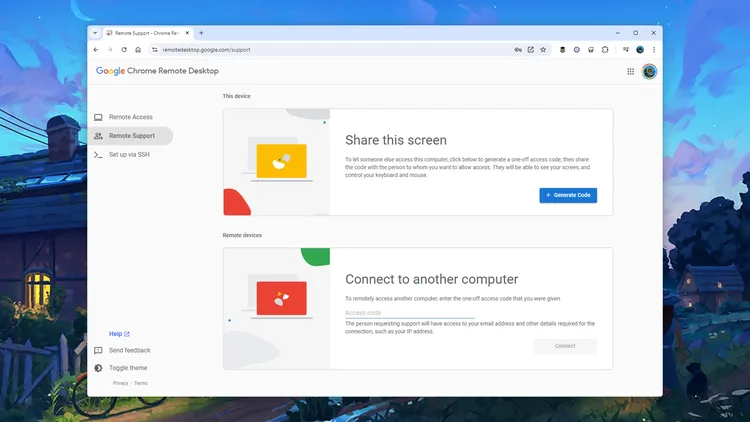Expand the tab search dropdown arrow
The image size is (750, 422).
[x=95, y=32]
